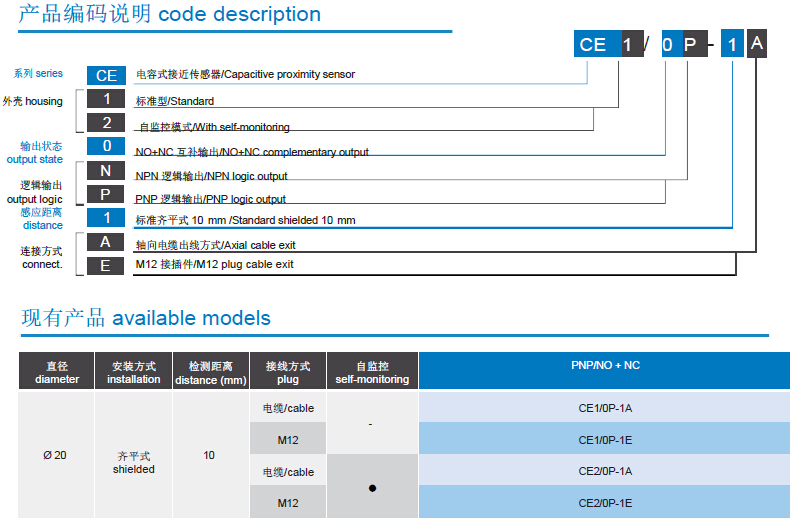Select the N box for NPN logic output
The height and width of the screenshot is (522, 790).
point(106,171)
